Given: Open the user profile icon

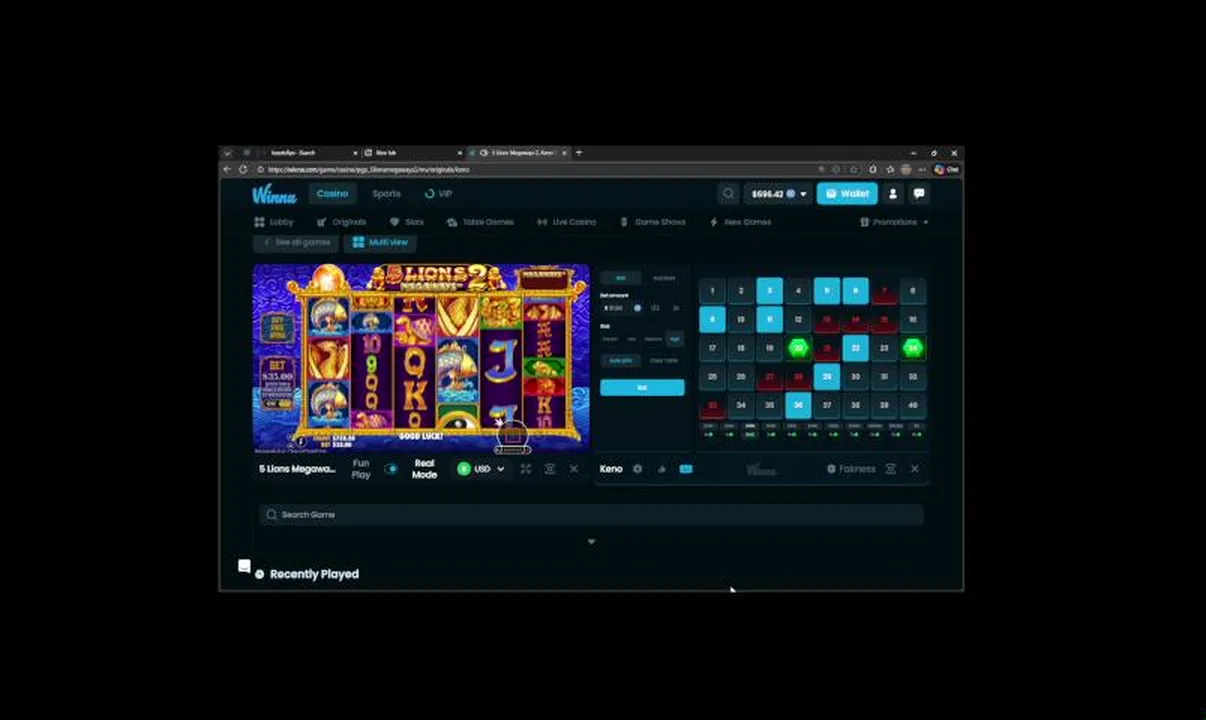Looking at the screenshot, I should tap(893, 194).
